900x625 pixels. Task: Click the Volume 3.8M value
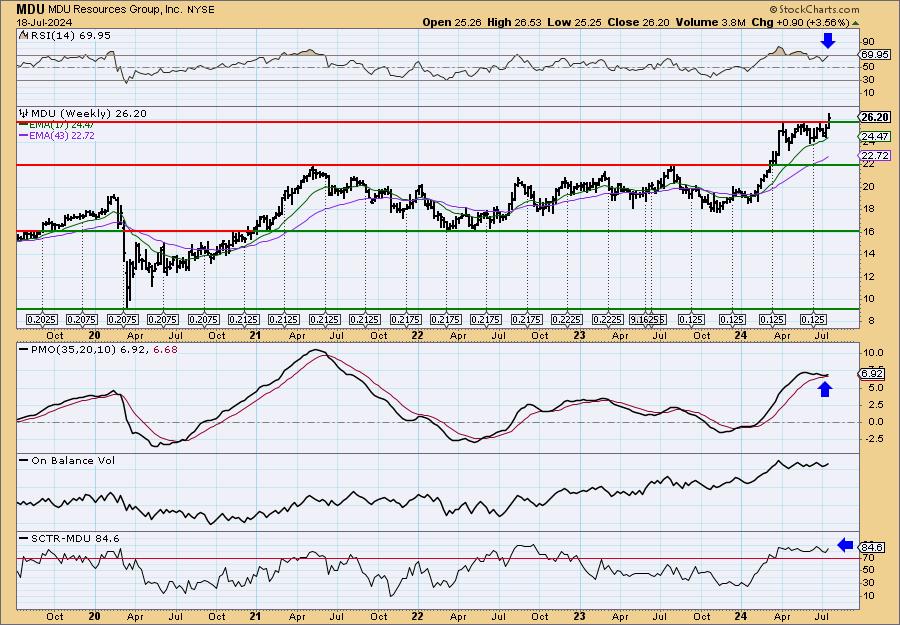[x=710, y=22]
